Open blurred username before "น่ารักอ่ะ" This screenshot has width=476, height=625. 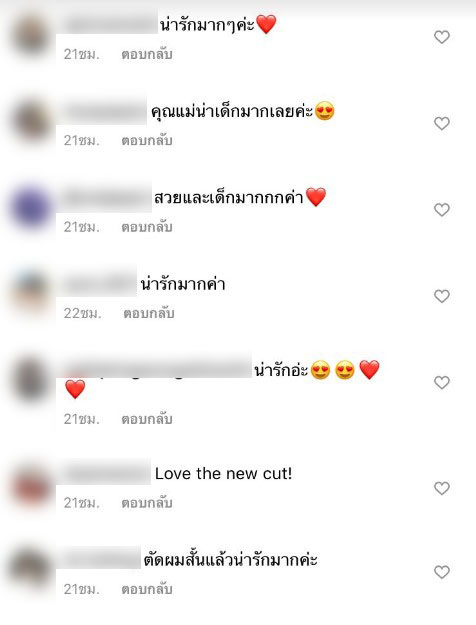click(157, 370)
